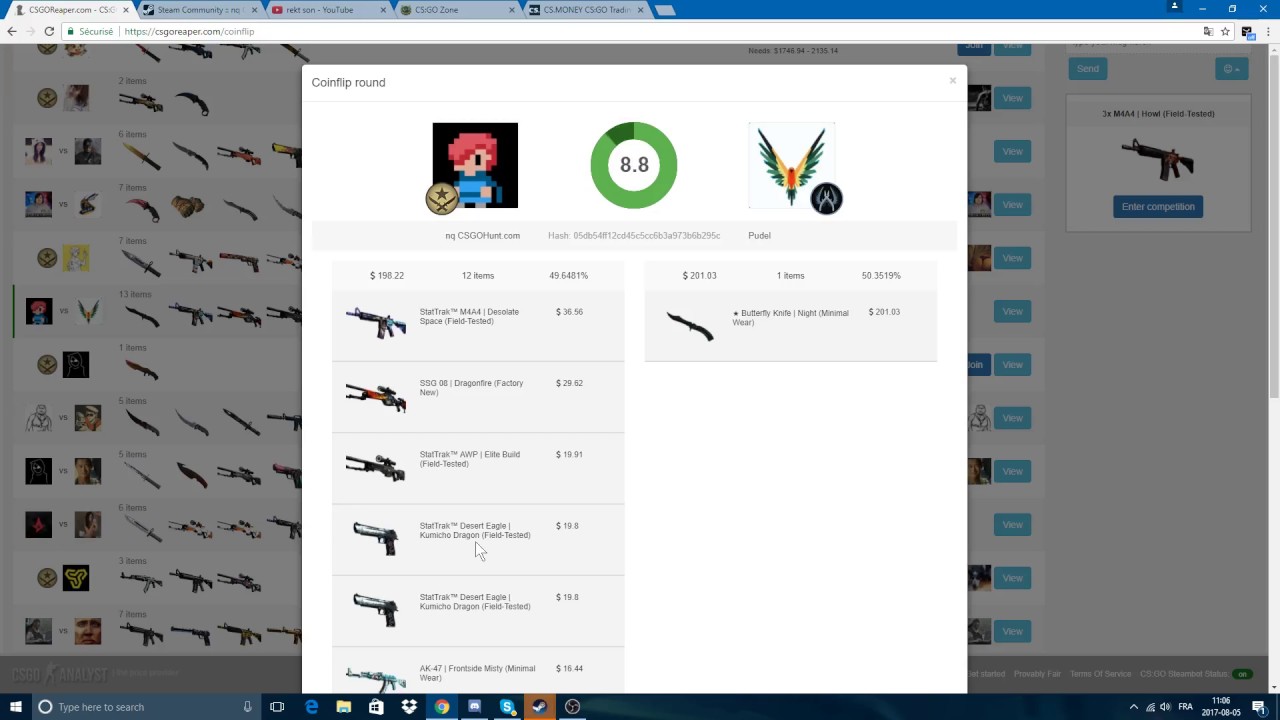Show hidden system tray icons

[x=1133, y=707]
